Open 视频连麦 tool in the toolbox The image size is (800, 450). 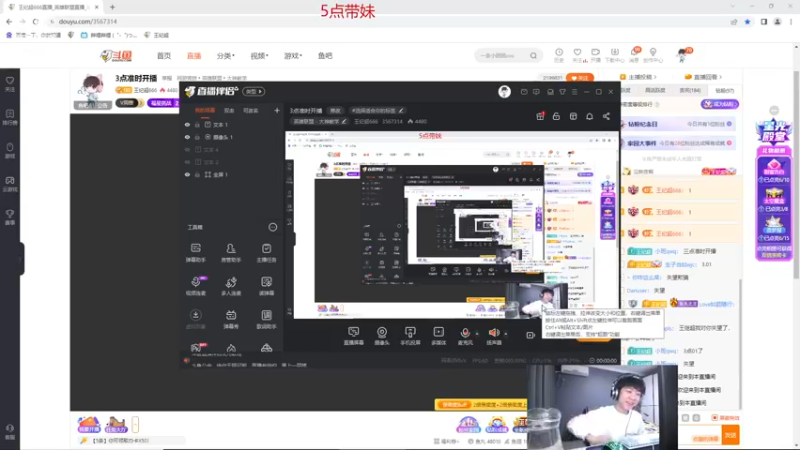point(195,286)
